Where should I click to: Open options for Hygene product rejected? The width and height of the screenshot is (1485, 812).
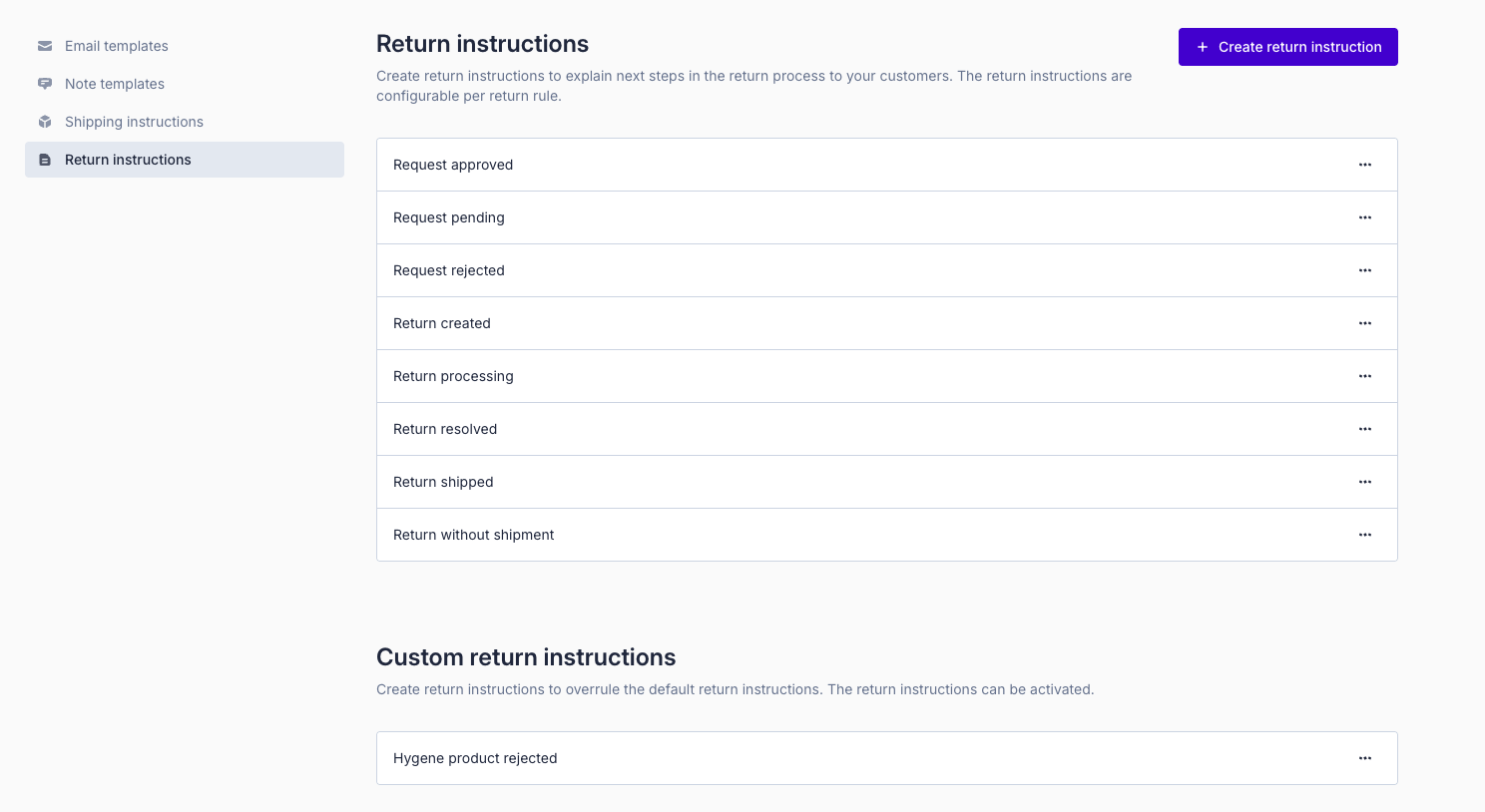click(1365, 758)
